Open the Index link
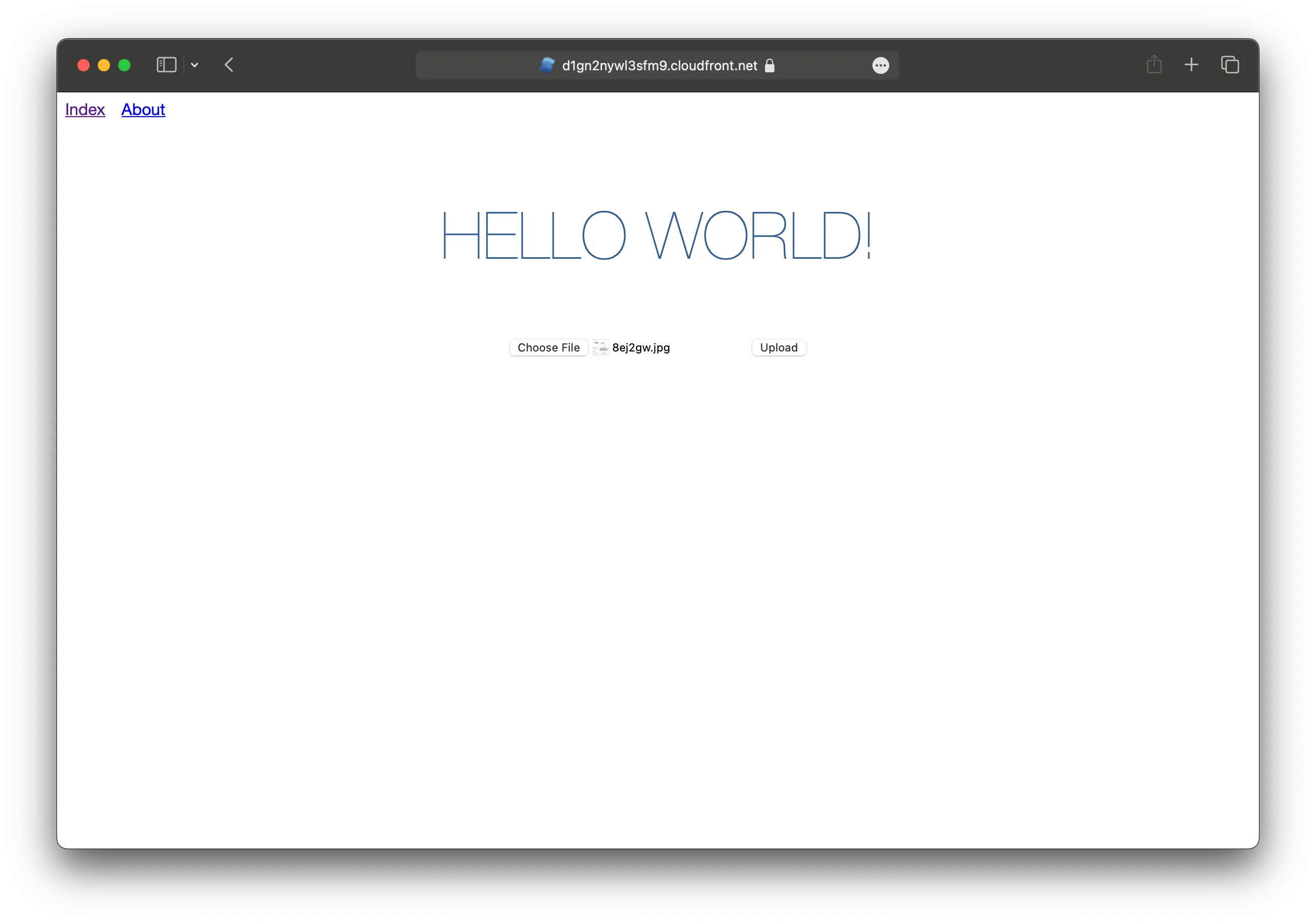The image size is (1316, 924). click(85, 110)
